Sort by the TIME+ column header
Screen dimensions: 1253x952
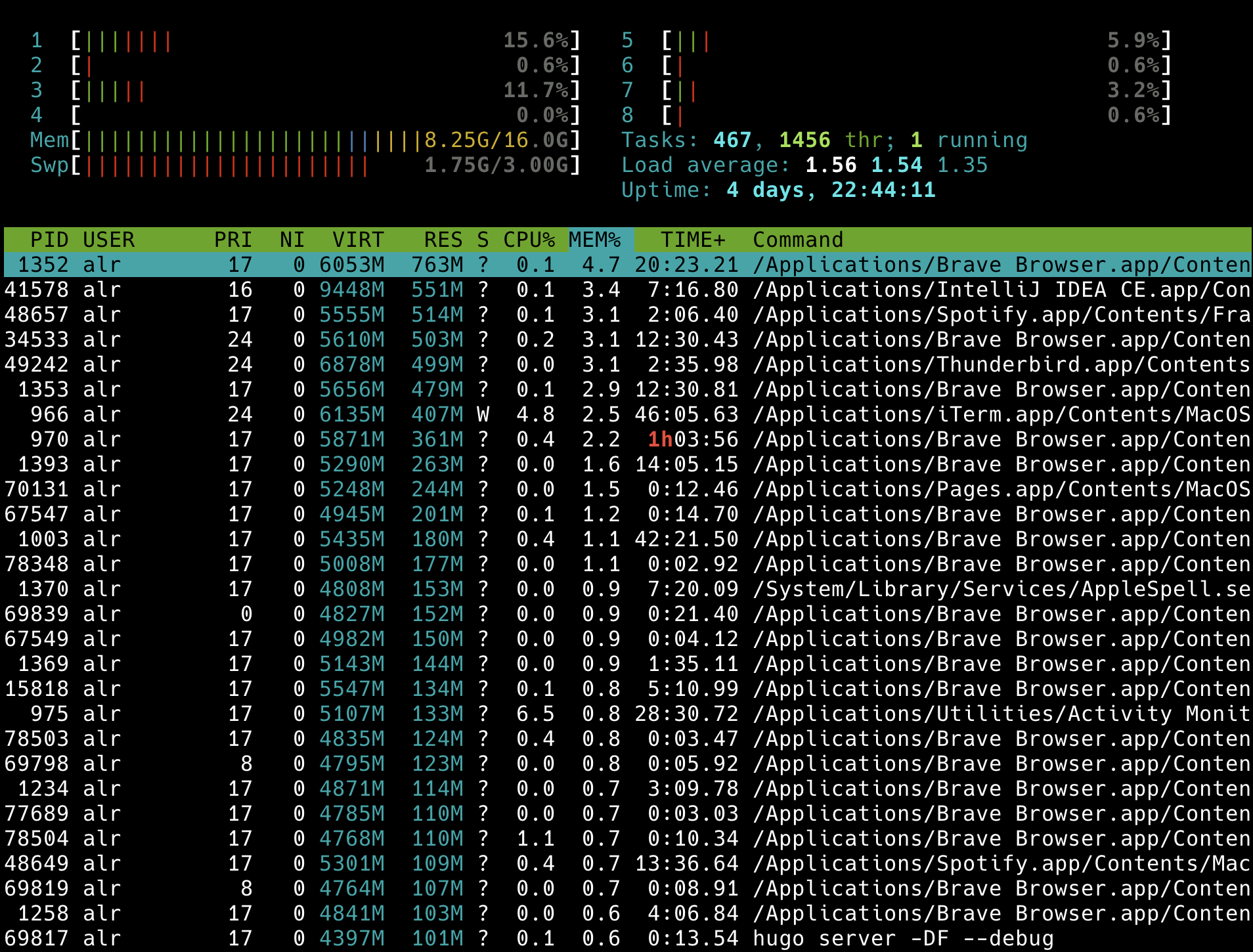tap(693, 240)
